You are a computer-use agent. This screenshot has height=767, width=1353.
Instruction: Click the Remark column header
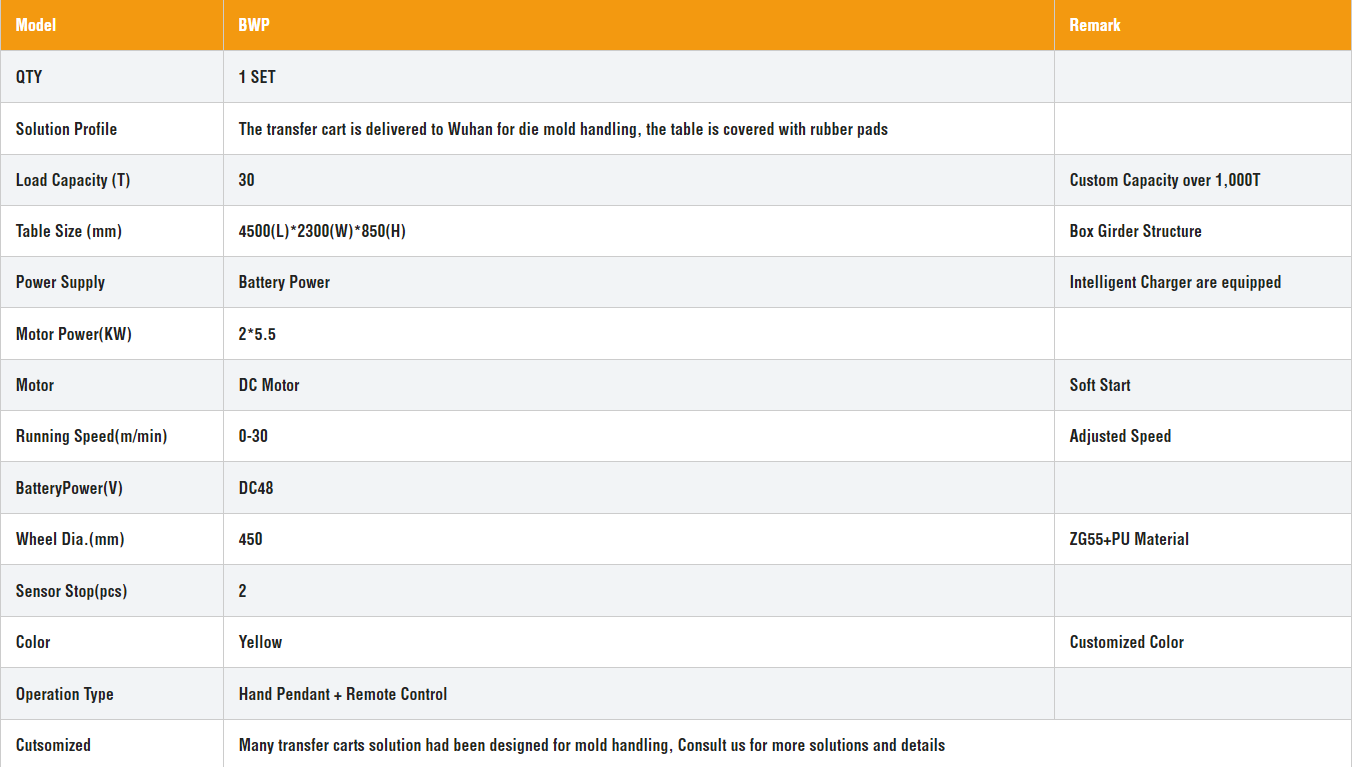(x=1203, y=25)
